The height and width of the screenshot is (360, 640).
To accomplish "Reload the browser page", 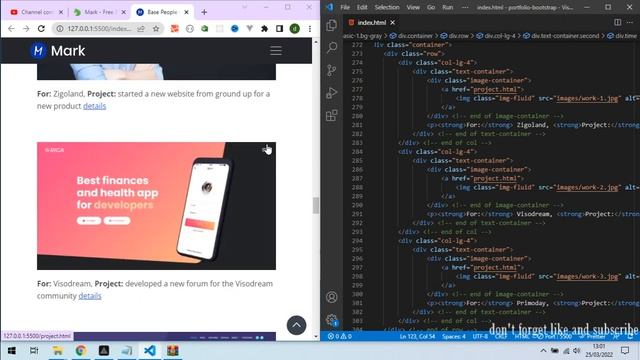I will [41, 29].
